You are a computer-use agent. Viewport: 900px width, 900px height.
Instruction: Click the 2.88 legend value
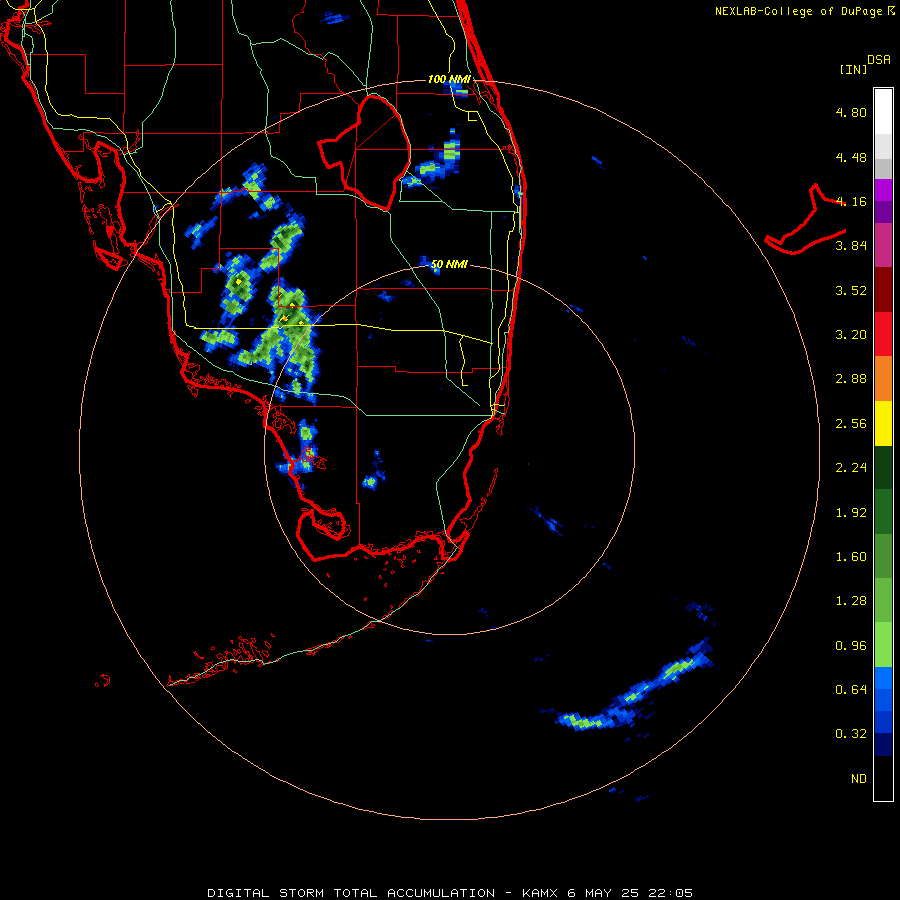(851, 379)
